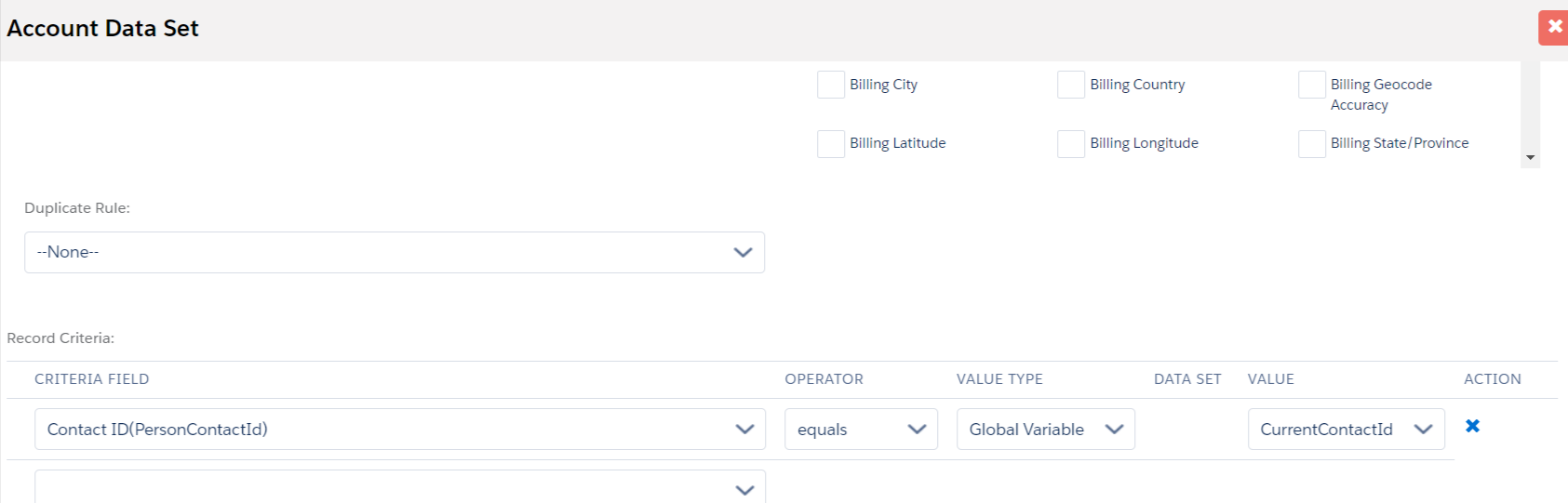Click the Operator column header

(x=824, y=379)
